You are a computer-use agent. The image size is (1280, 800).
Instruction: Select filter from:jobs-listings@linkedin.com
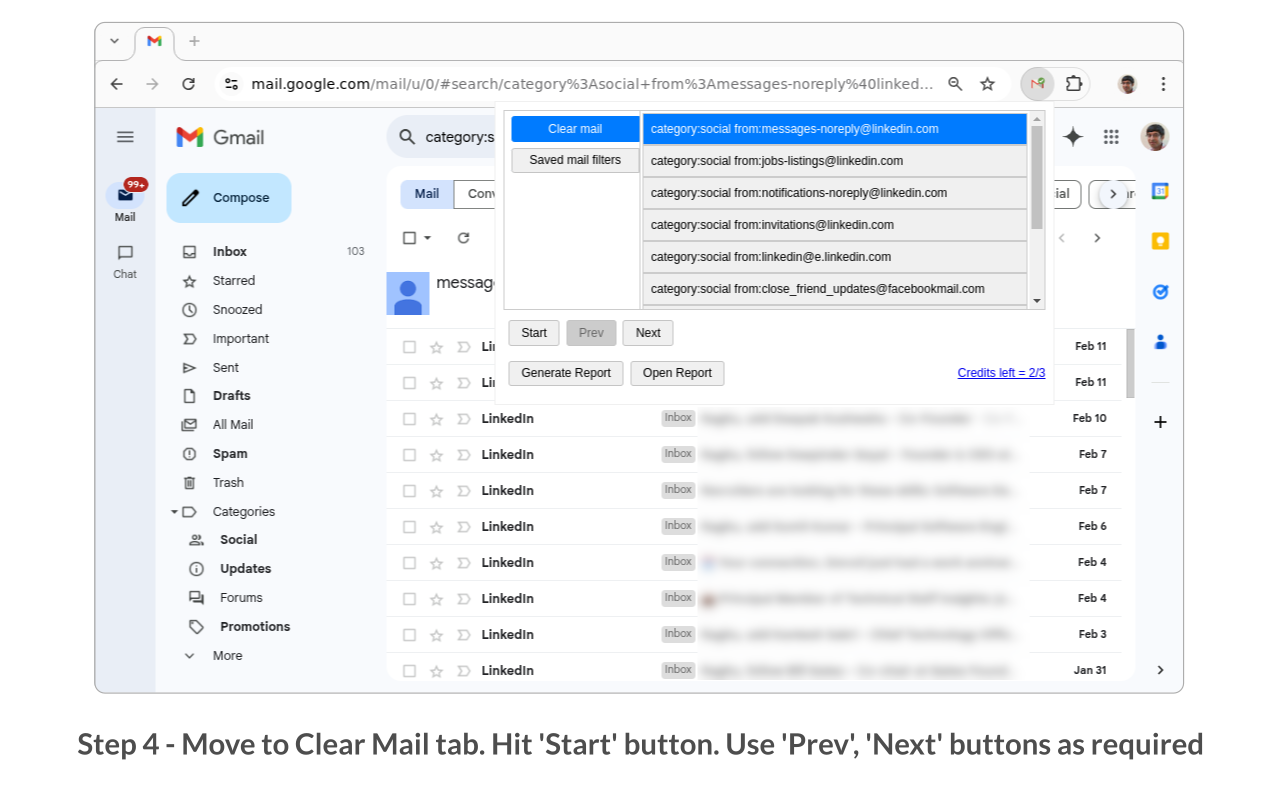(835, 161)
